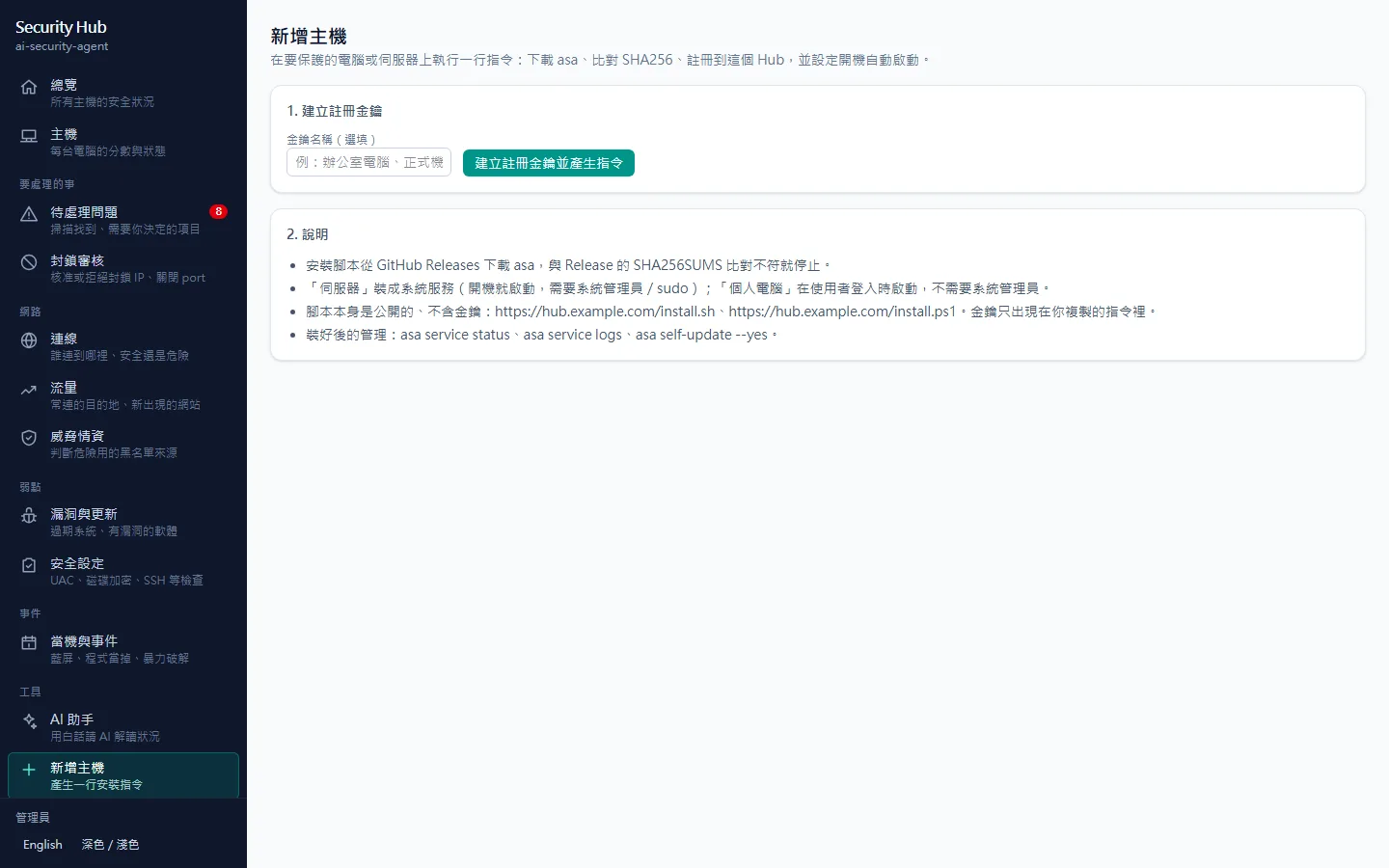Viewport: 1389px width, 868px height.
Task: Select 新增主機 sidebar item
Action: click(123, 775)
